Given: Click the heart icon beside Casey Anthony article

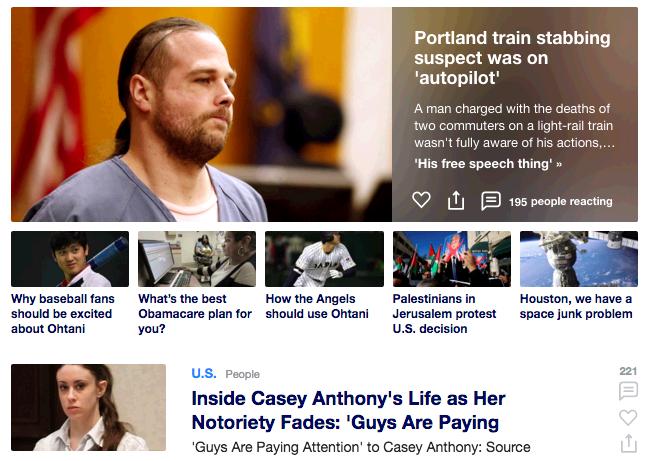Looking at the screenshot, I should coord(628,417).
